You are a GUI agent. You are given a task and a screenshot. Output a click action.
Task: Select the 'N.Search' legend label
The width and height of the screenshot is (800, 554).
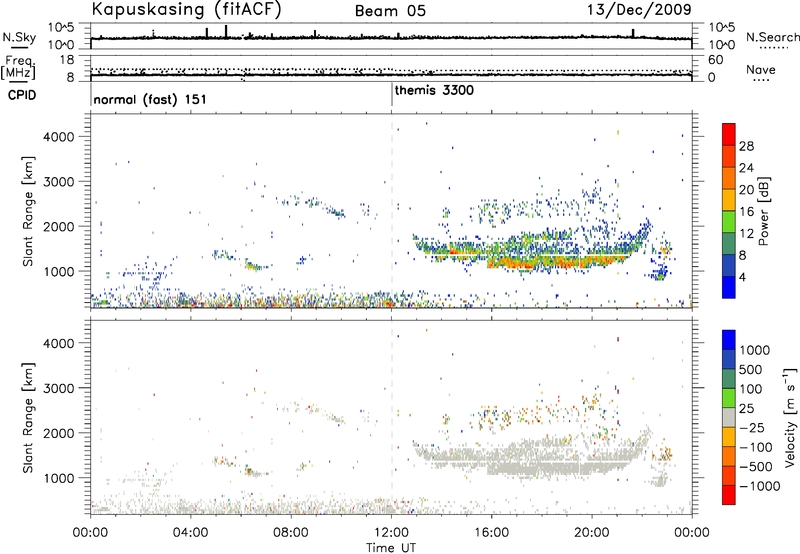(x=772, y=37)
